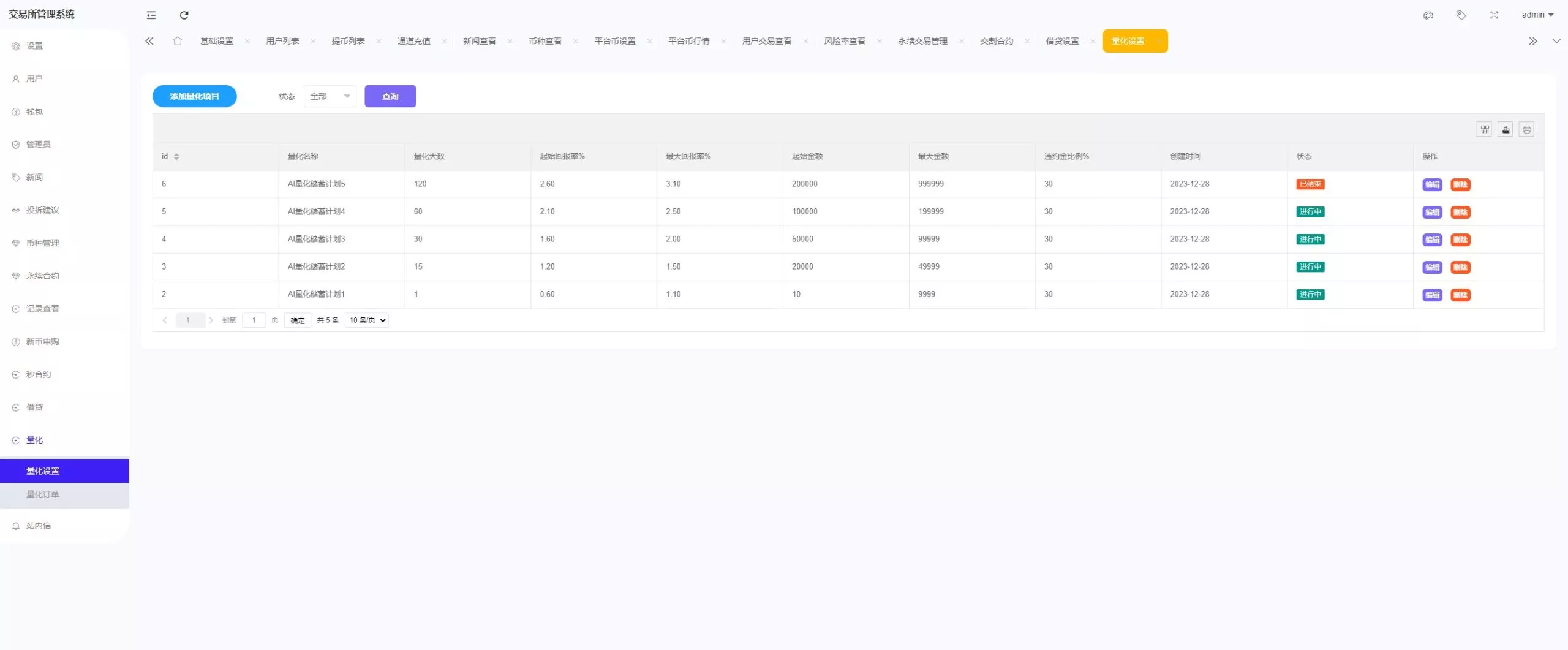The image size is (1568, 650).
Task: Print the table using the printer icon
Action: pos(1527,129)
